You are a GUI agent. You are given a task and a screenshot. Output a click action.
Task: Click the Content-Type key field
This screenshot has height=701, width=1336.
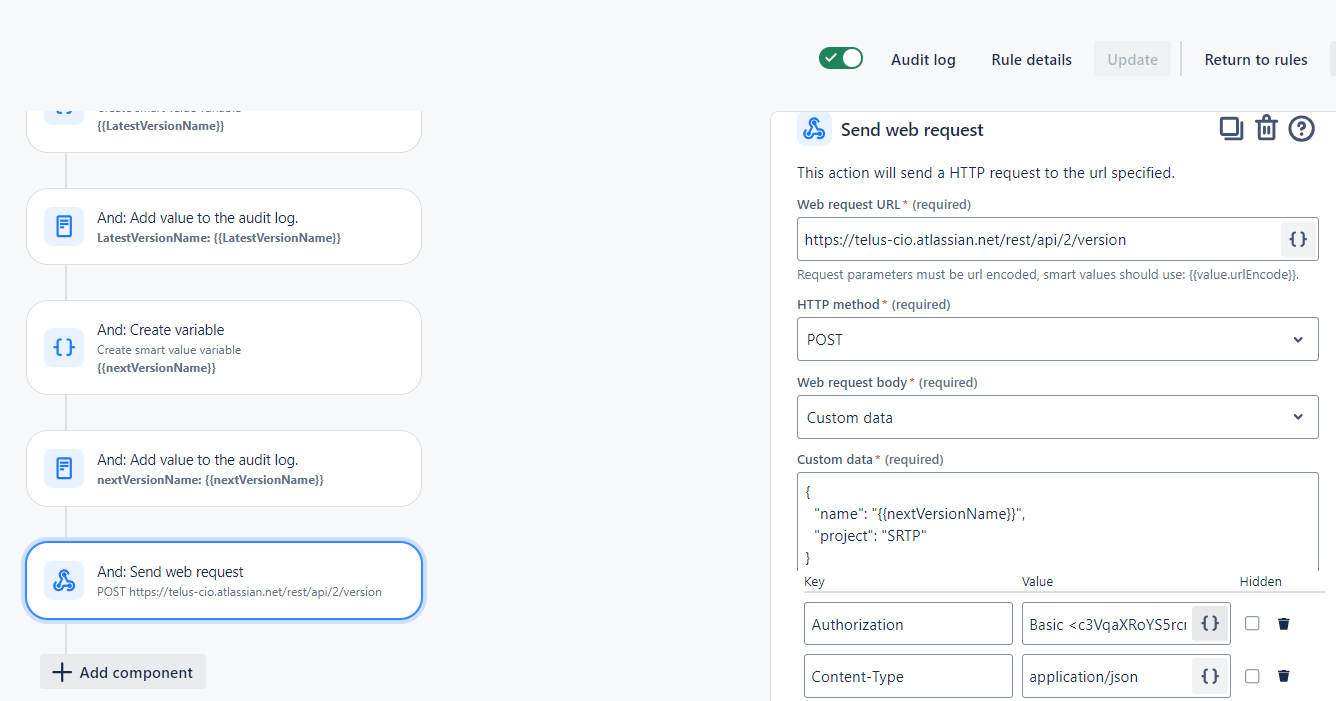(908, 676)
